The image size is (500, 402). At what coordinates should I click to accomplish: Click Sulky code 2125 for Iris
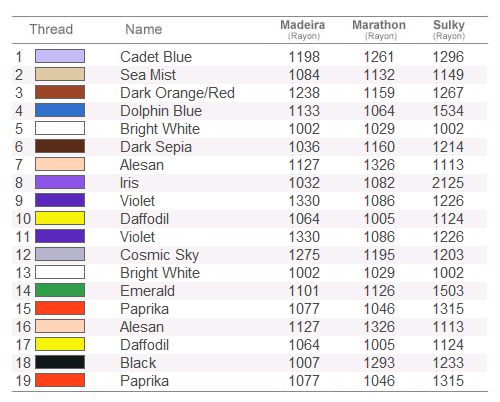(448, 183)
